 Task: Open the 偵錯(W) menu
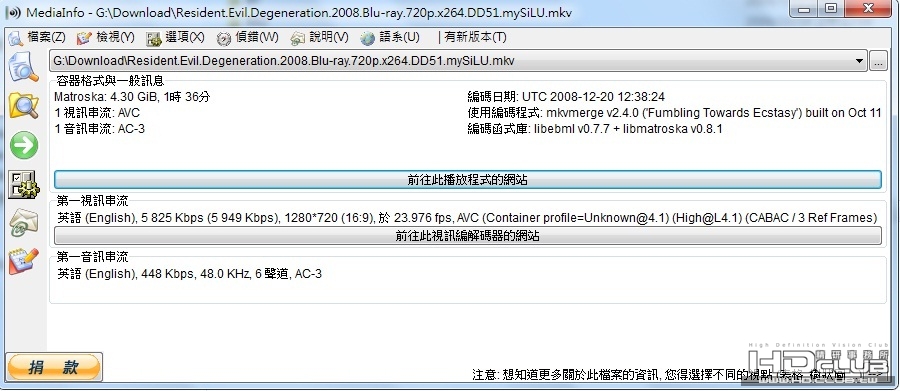(x=247, y=38)
